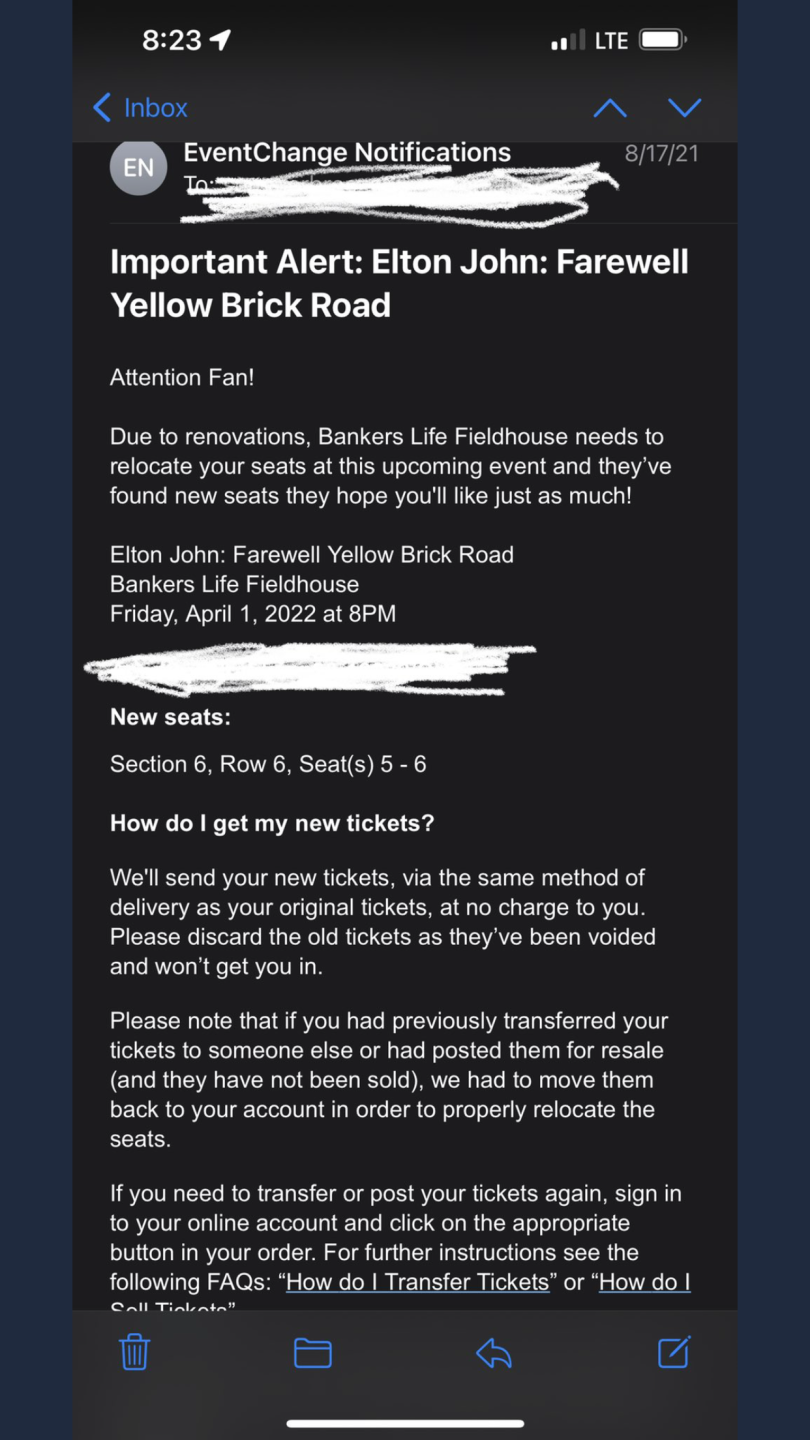Delete this email using the trash icon
Screen dimensions: 810x1440
(134, 1352)
